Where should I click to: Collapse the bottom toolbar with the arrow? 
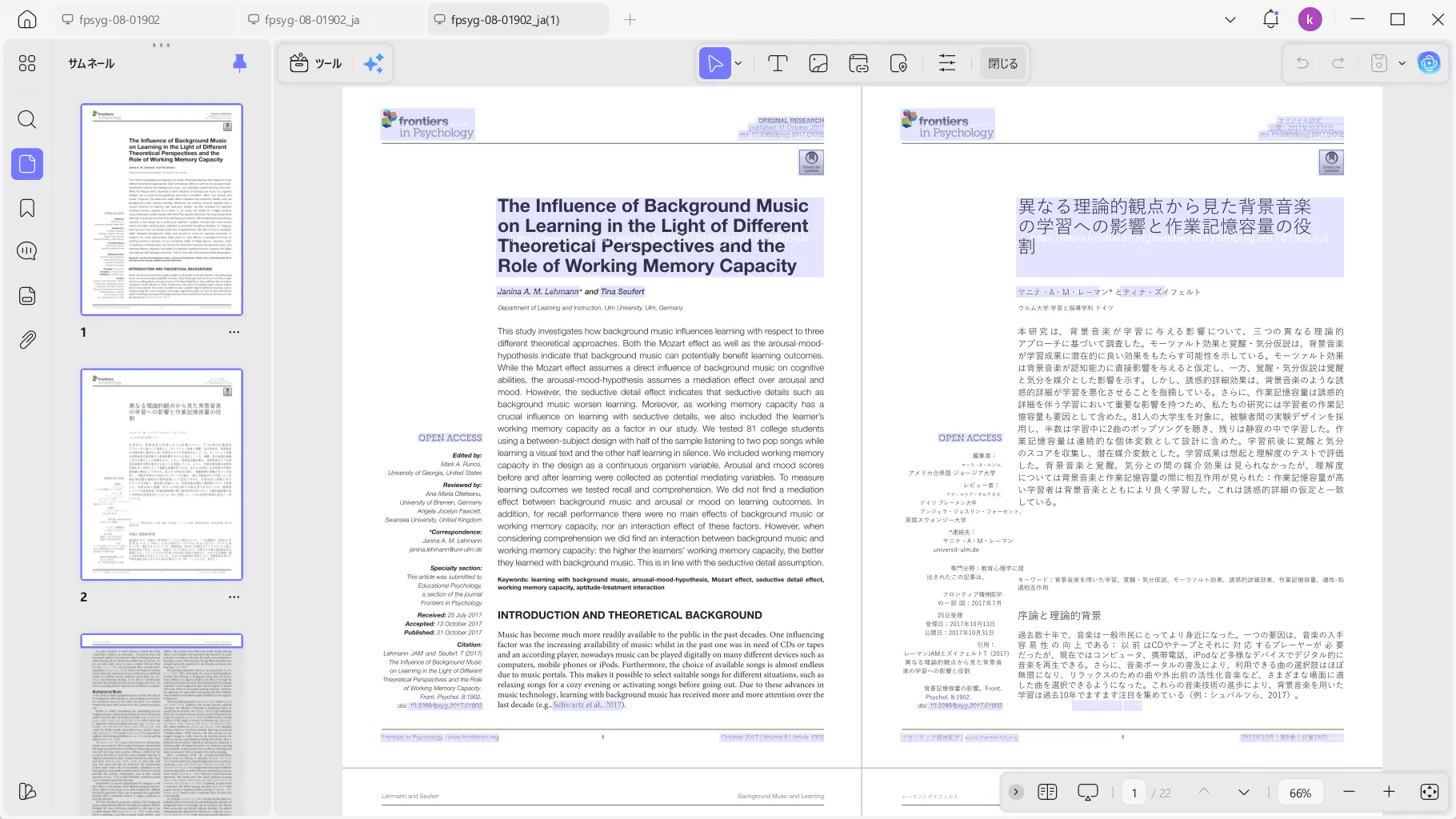pyautogui.click(x=1016, y=792)
